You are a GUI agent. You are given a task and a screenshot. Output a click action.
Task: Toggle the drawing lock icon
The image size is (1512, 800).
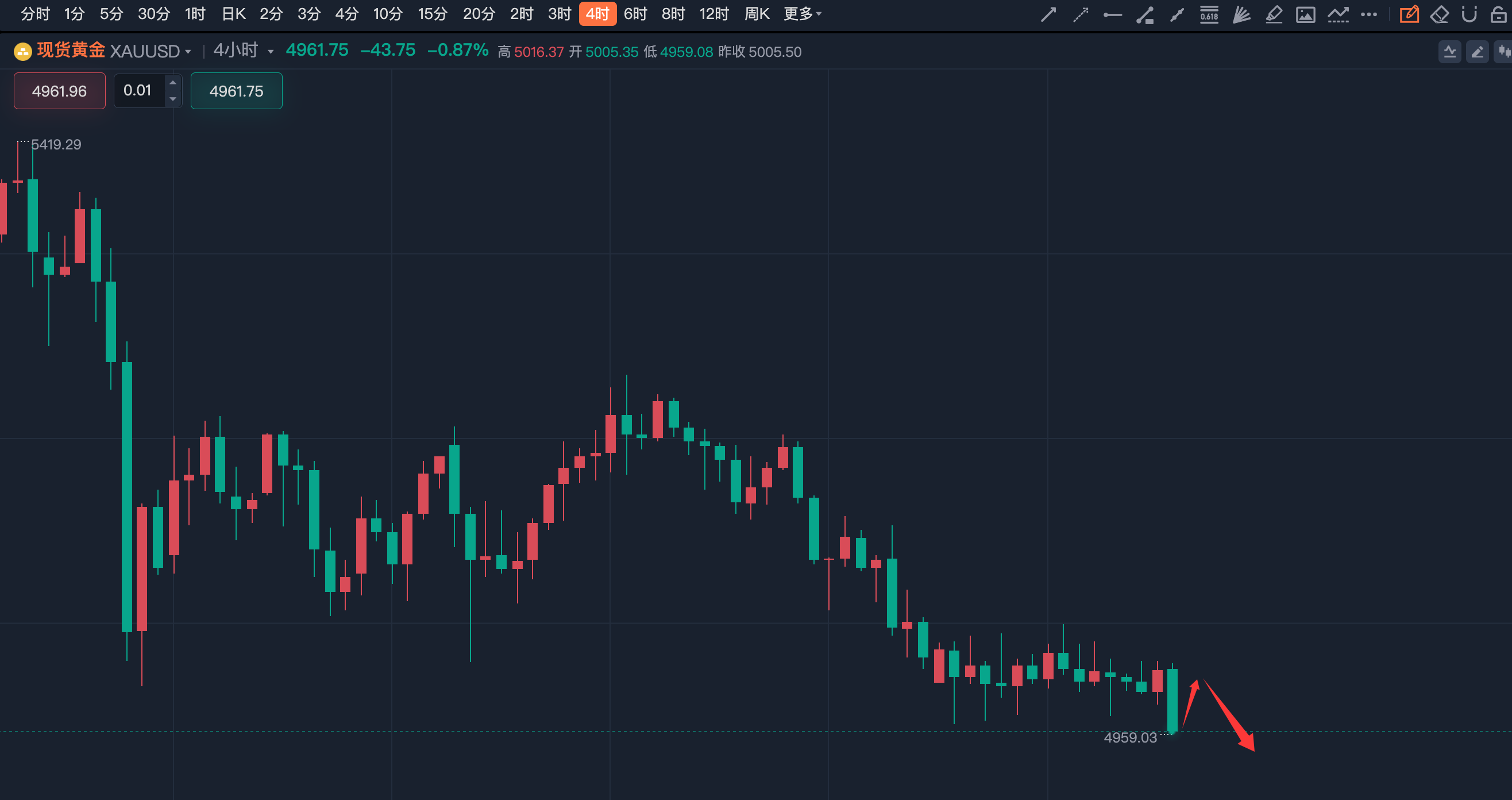tap(1498, 14)
